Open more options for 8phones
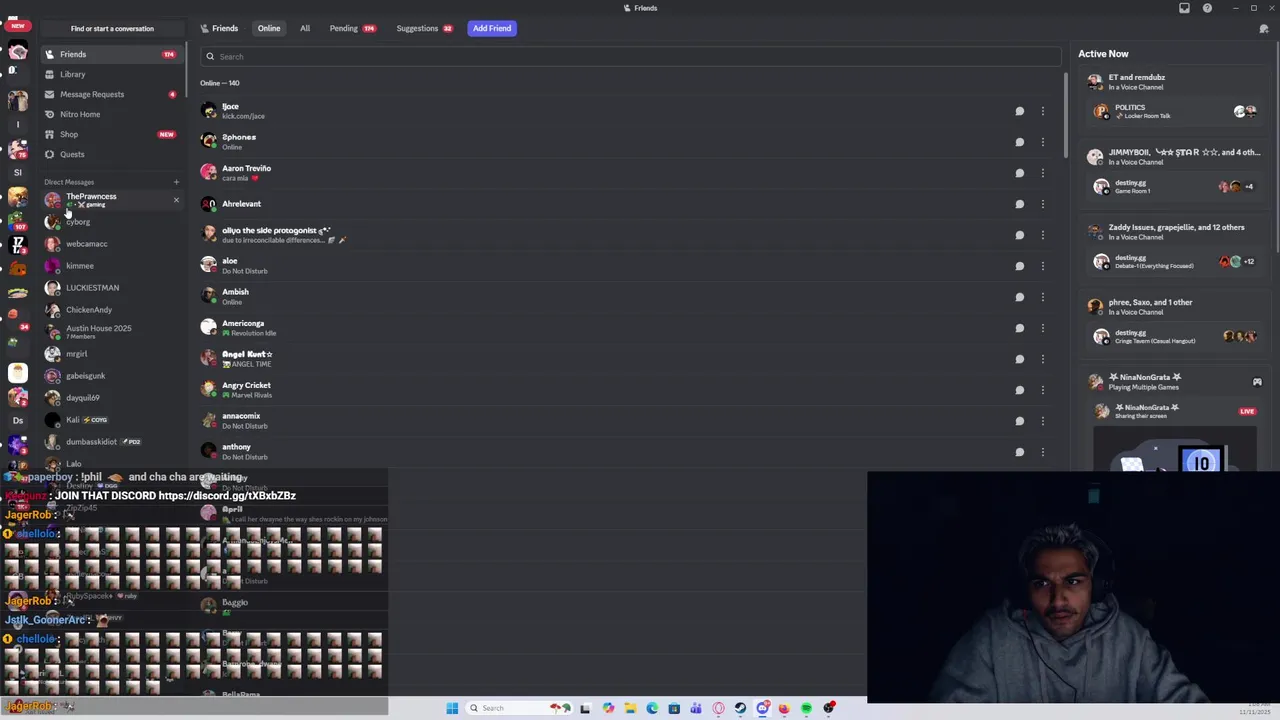 coord(1042,142)
